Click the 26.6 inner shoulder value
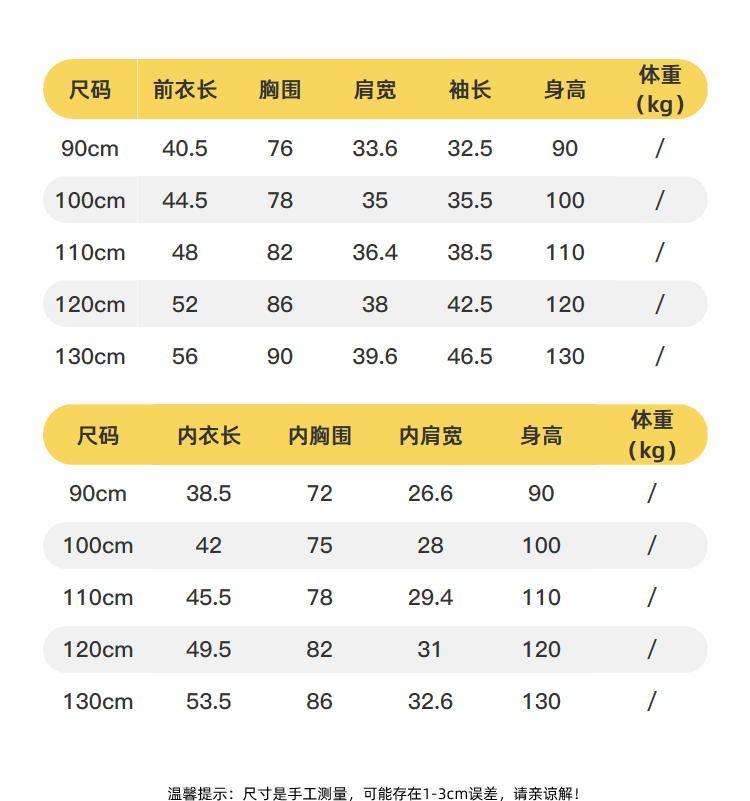 pos(430,494)
